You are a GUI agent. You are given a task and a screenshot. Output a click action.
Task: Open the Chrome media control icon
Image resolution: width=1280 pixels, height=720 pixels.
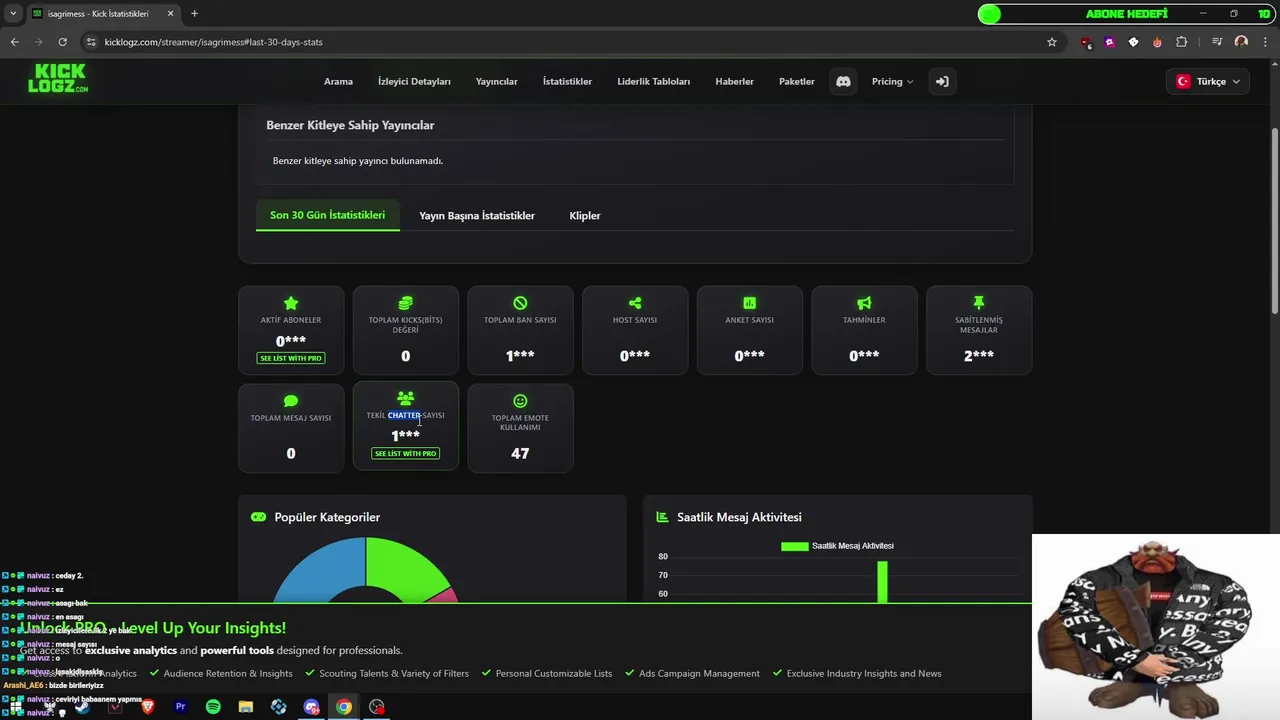pos(1217,42)
